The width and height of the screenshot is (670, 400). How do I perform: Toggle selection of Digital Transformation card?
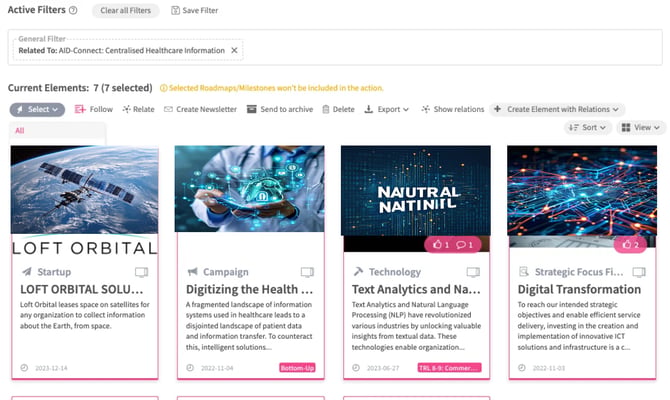[x=639, y=272]
